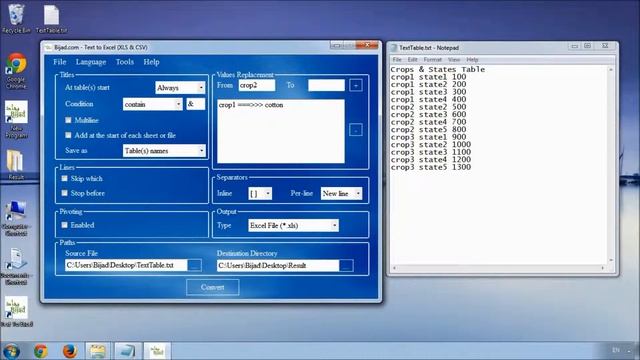
Task: Click minus button to remove replacement entry
Action: 356,130
